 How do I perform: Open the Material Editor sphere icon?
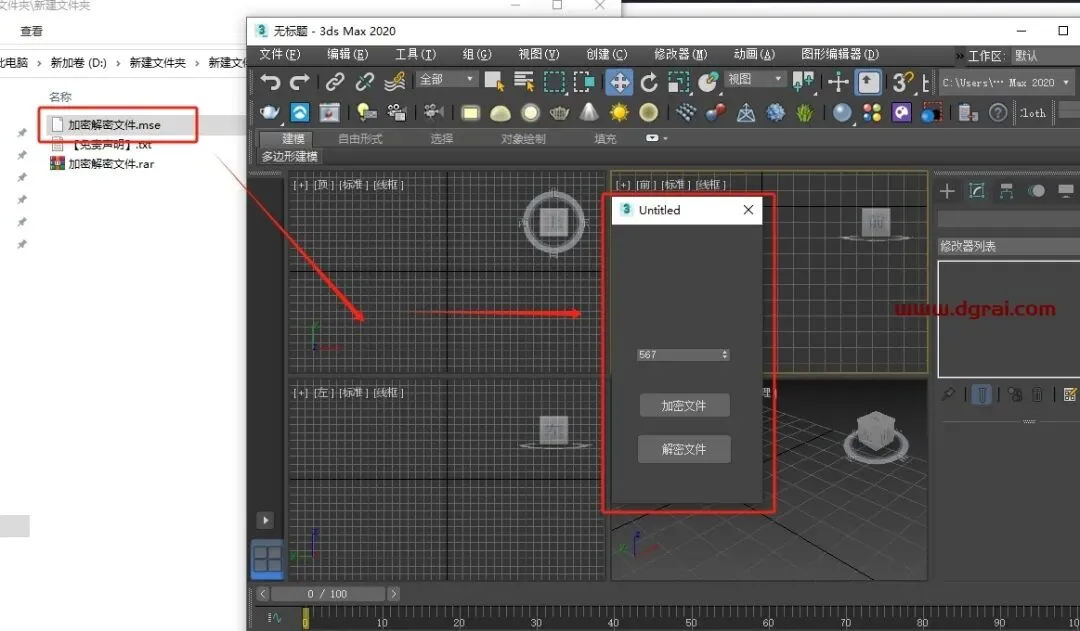[x=842, y=112]
